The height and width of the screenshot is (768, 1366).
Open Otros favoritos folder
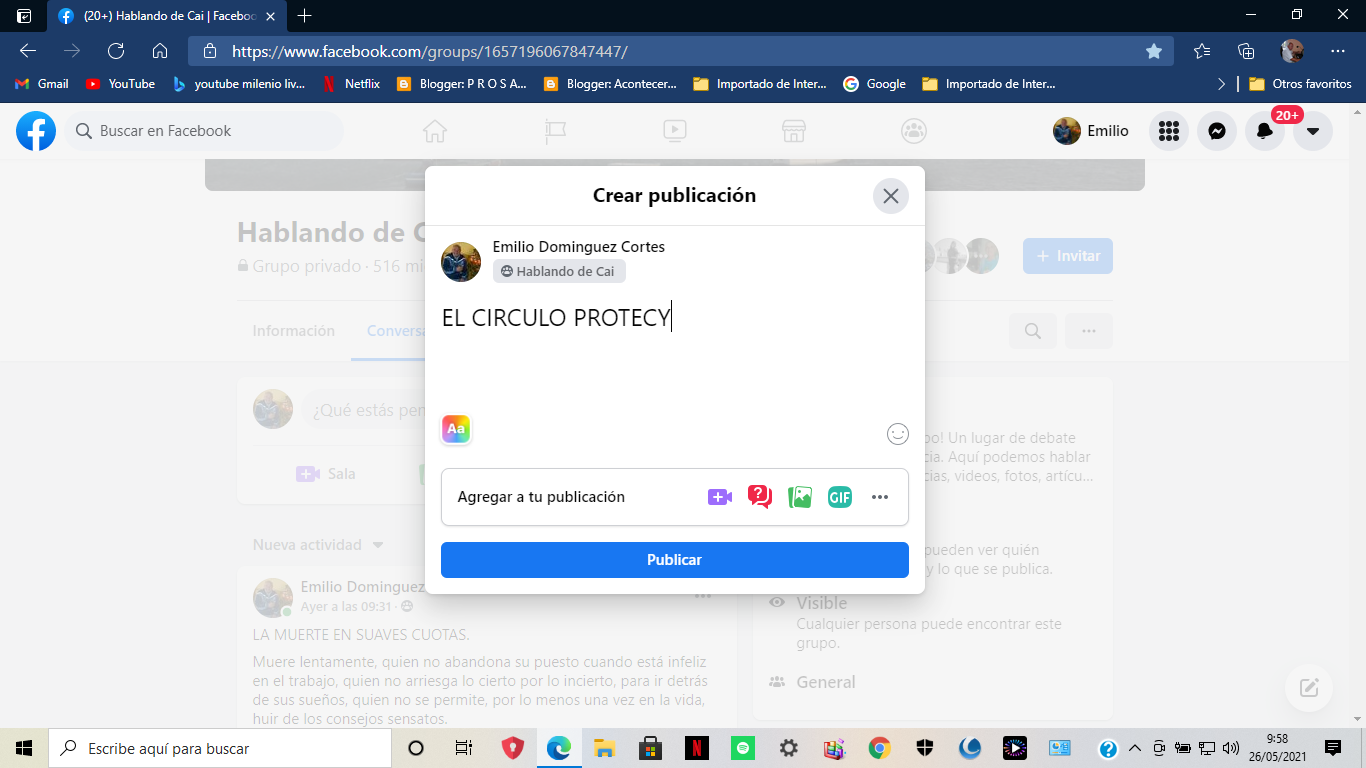pos(1300,84)
